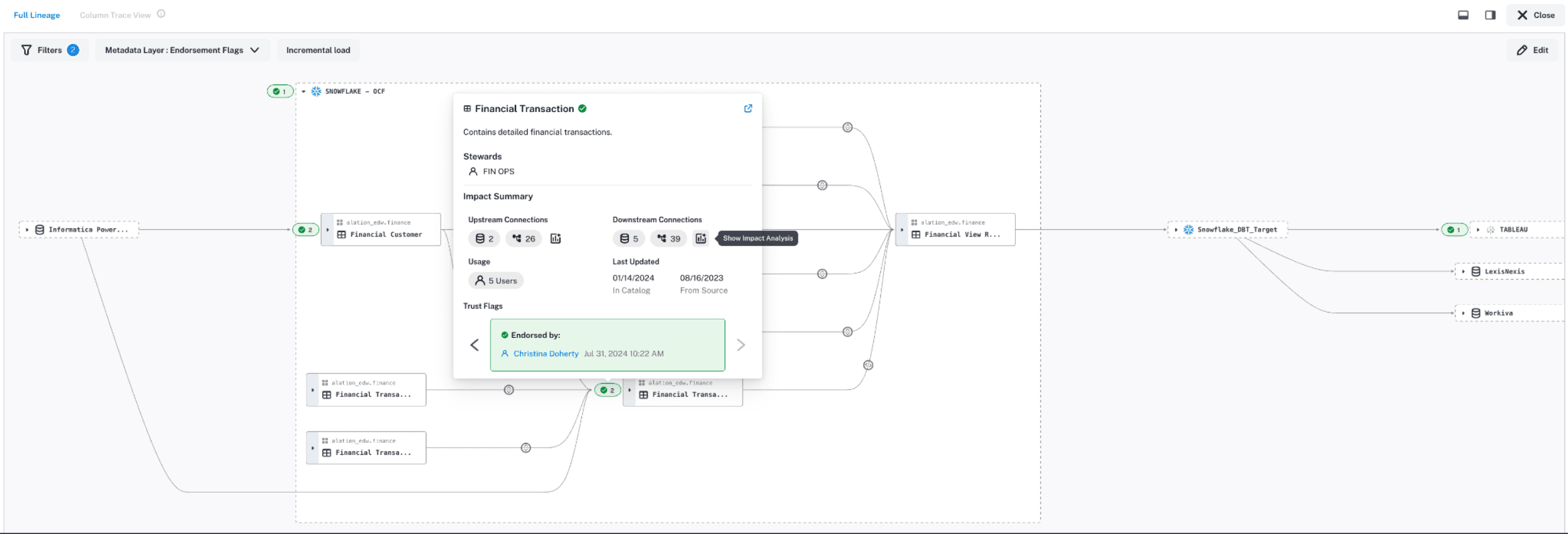The width and height of the screenshot is (1568, 534).
Task: Click endorsement badge beside Financial Customer node
Action: 305,230
